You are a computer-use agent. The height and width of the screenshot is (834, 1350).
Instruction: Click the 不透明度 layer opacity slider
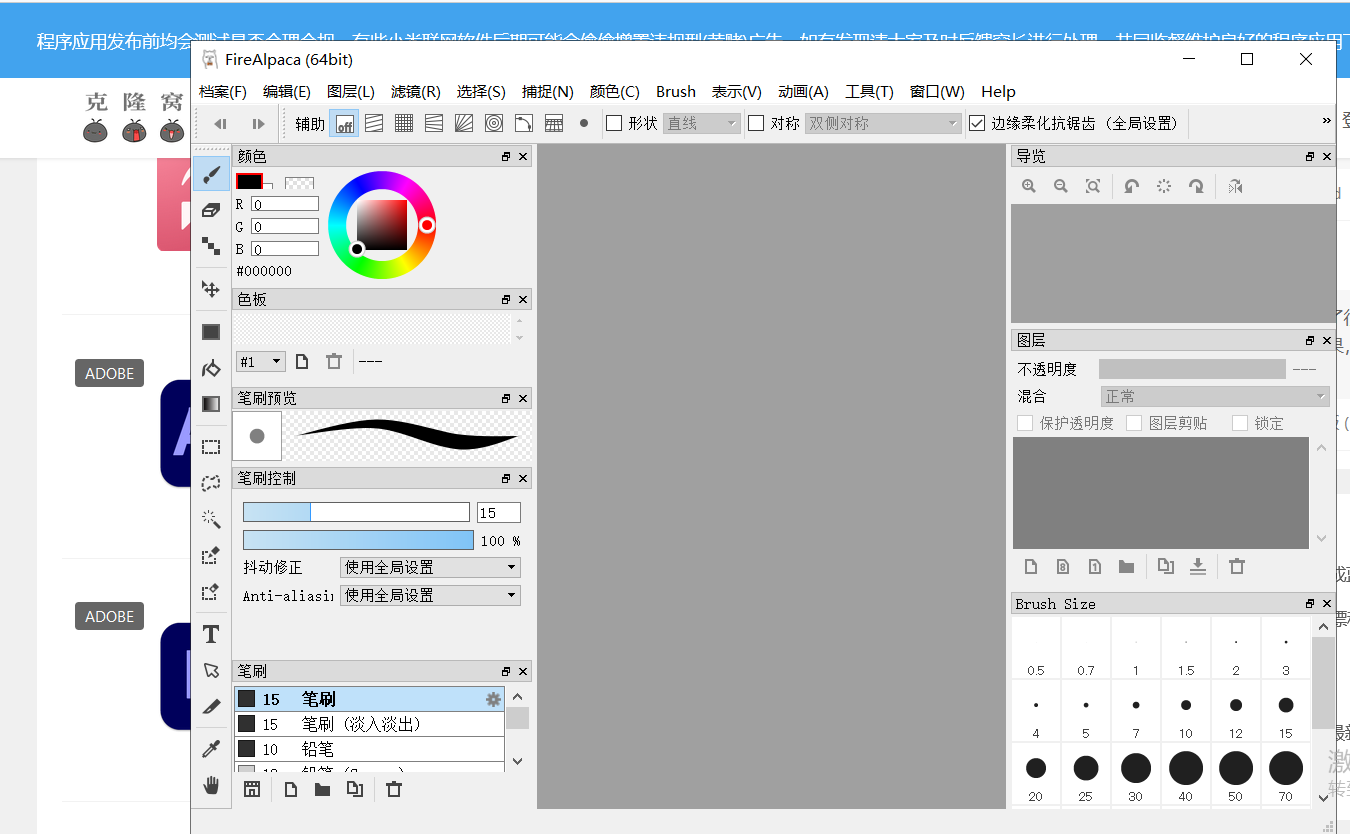(1192, 369)
